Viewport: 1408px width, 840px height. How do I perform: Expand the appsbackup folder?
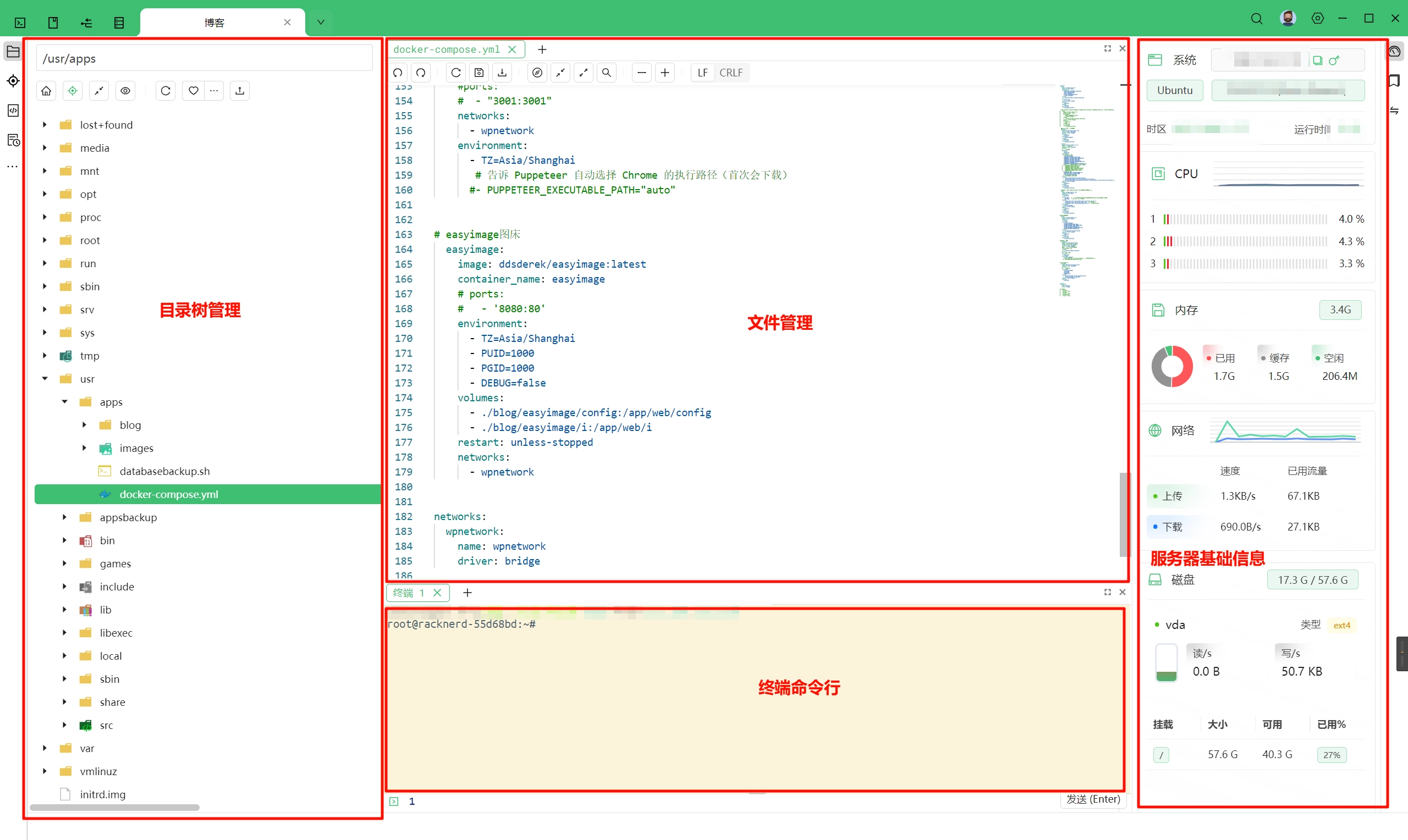[x=64, y=517]
